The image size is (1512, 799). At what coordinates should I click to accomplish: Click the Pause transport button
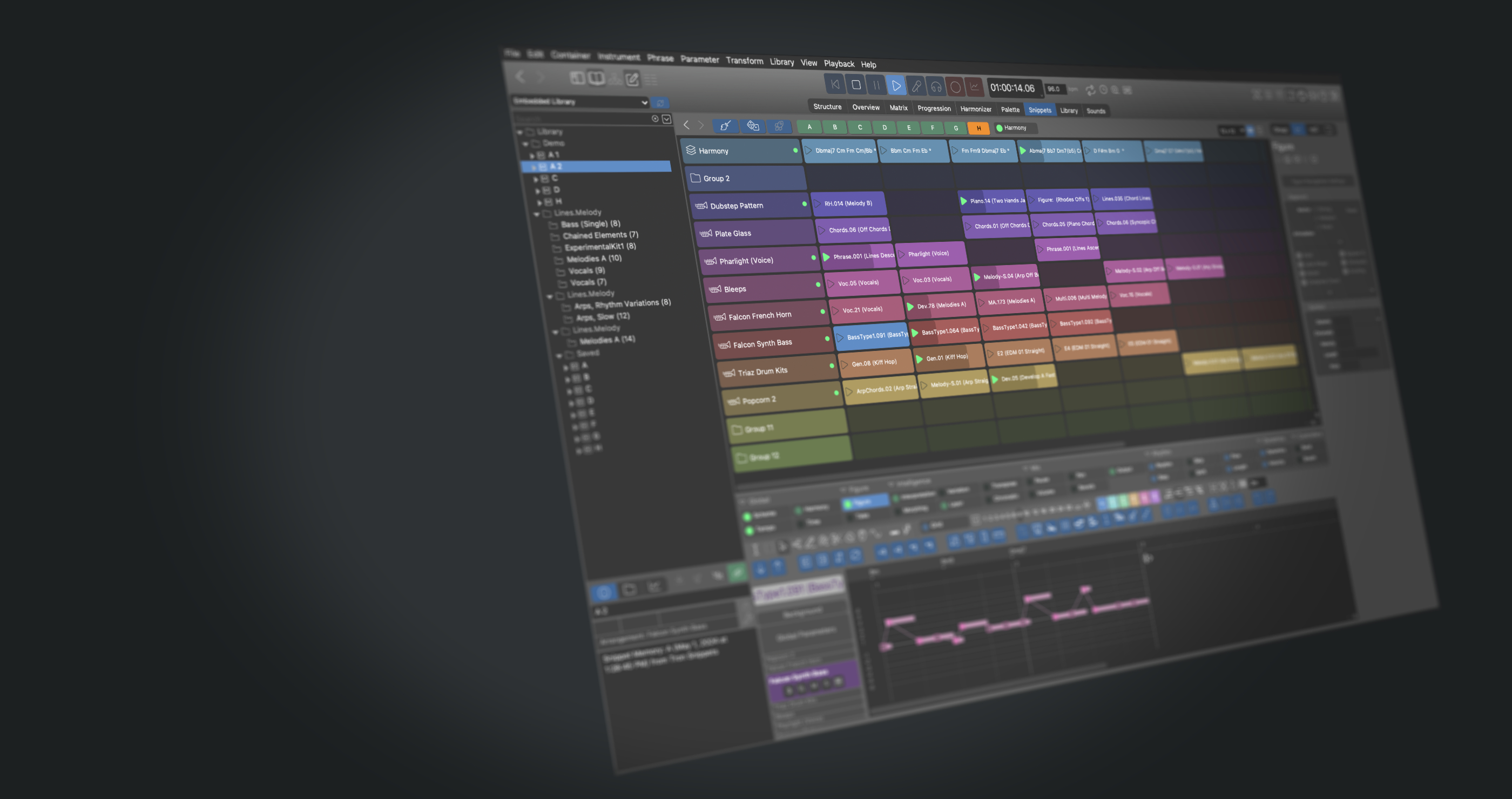click(x=876, y=85)
